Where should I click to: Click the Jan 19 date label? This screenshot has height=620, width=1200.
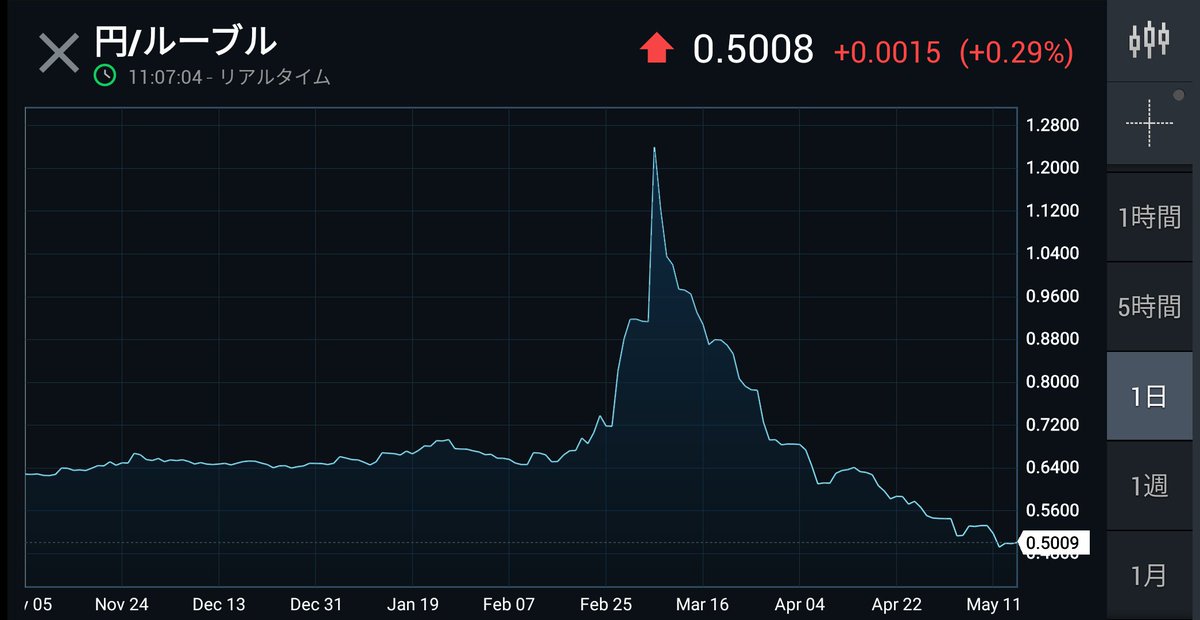point(413,604)
